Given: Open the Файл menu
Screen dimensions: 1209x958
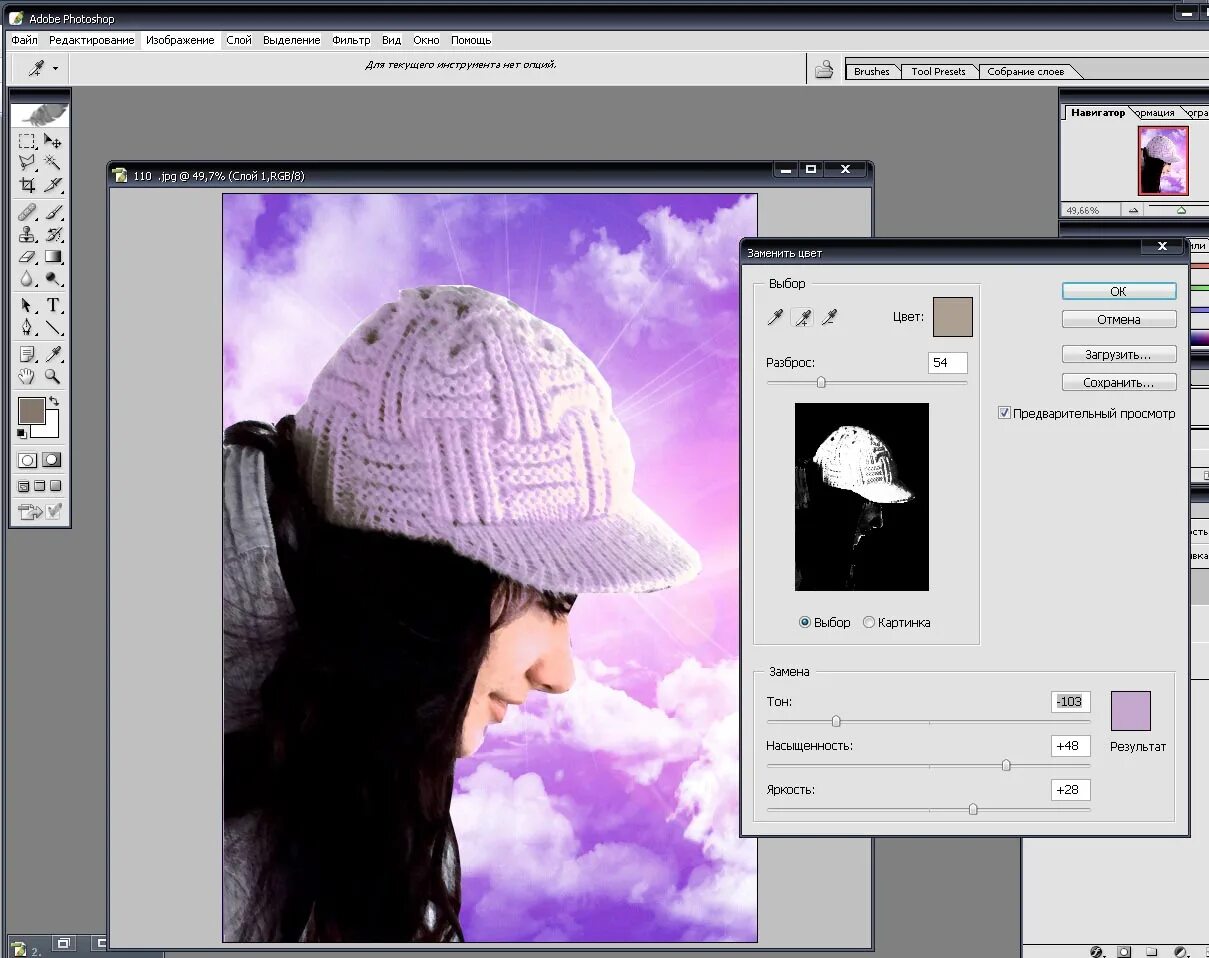Looking at the screenshot, I should (24, 40).
